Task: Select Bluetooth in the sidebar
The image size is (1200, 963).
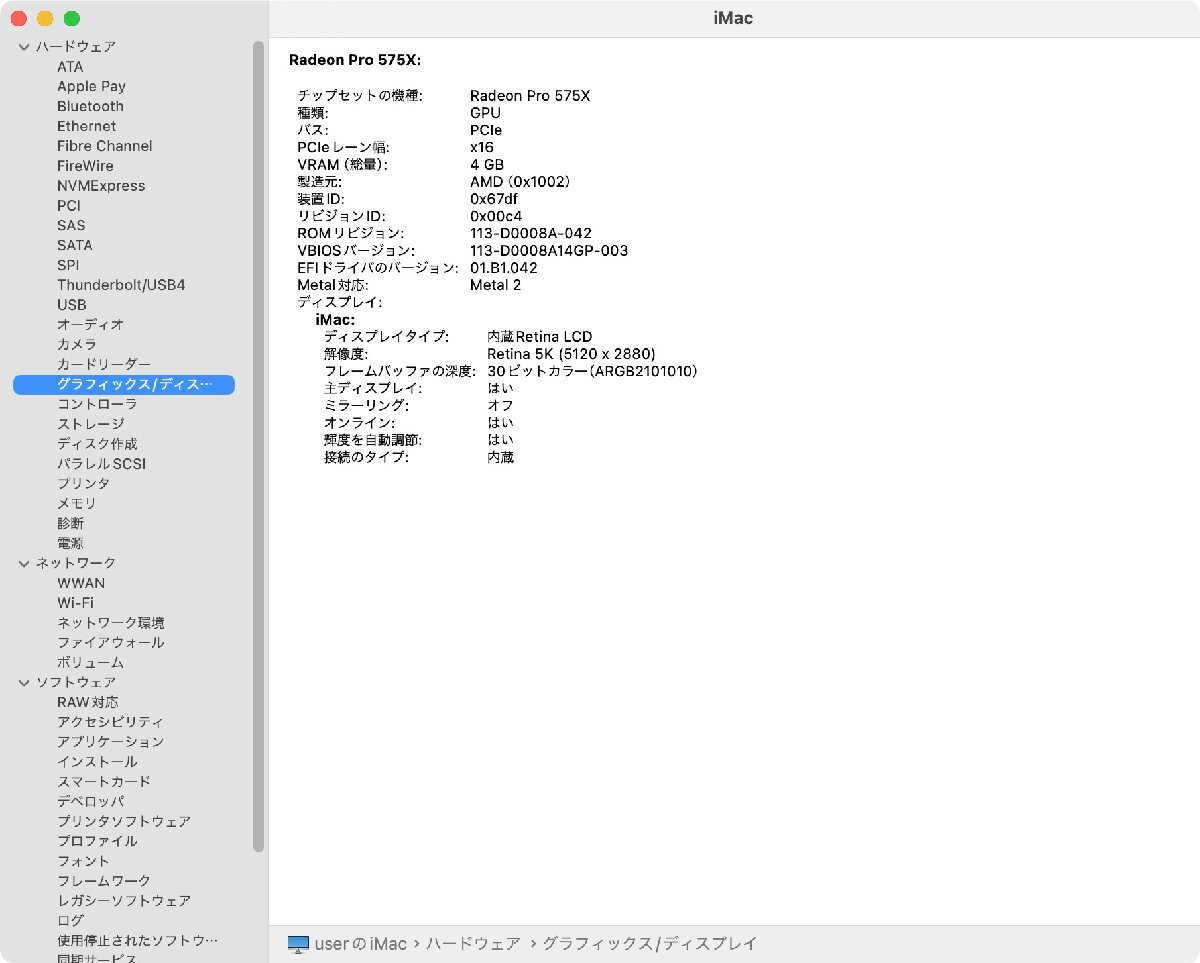Action: (x=90, y=106)
